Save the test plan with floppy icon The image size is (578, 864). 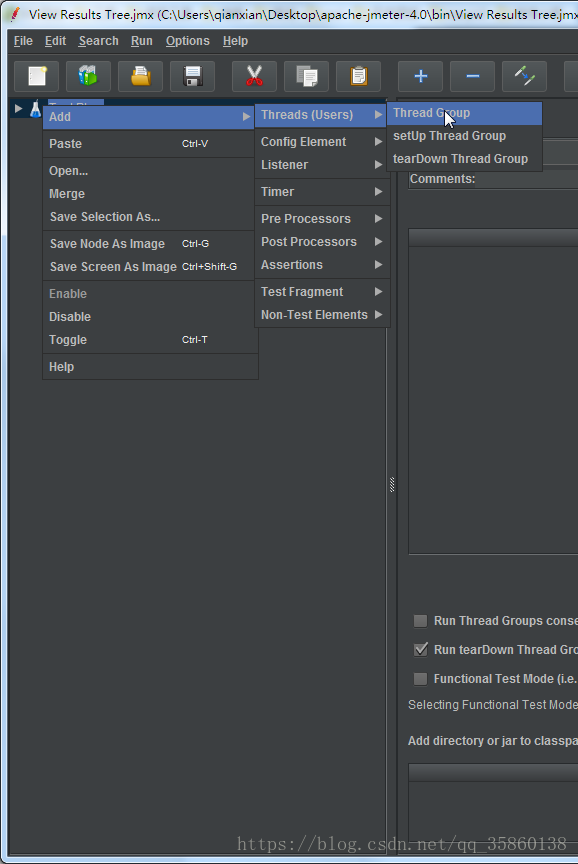coord(192,76)
